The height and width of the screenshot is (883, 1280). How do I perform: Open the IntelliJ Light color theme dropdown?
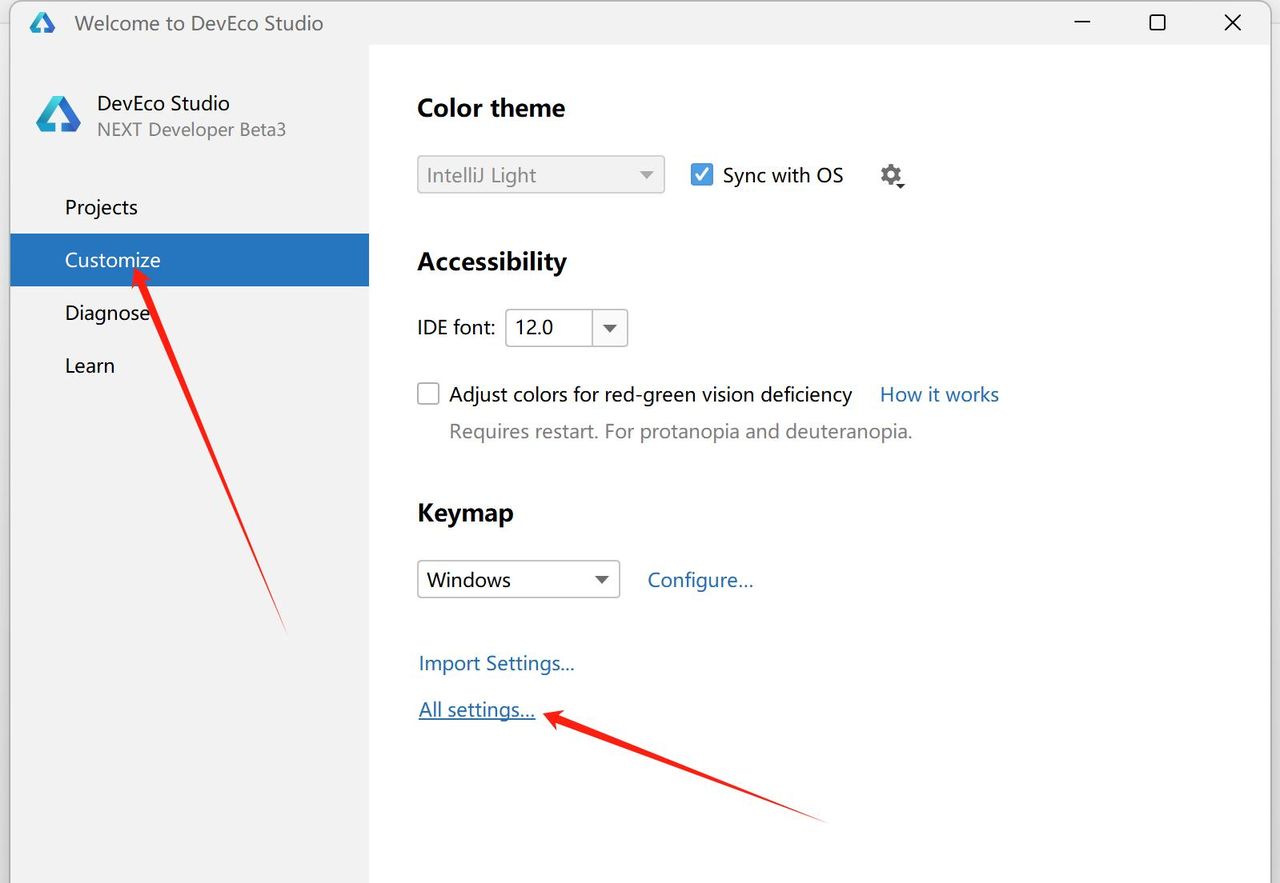tap(540, 175)
